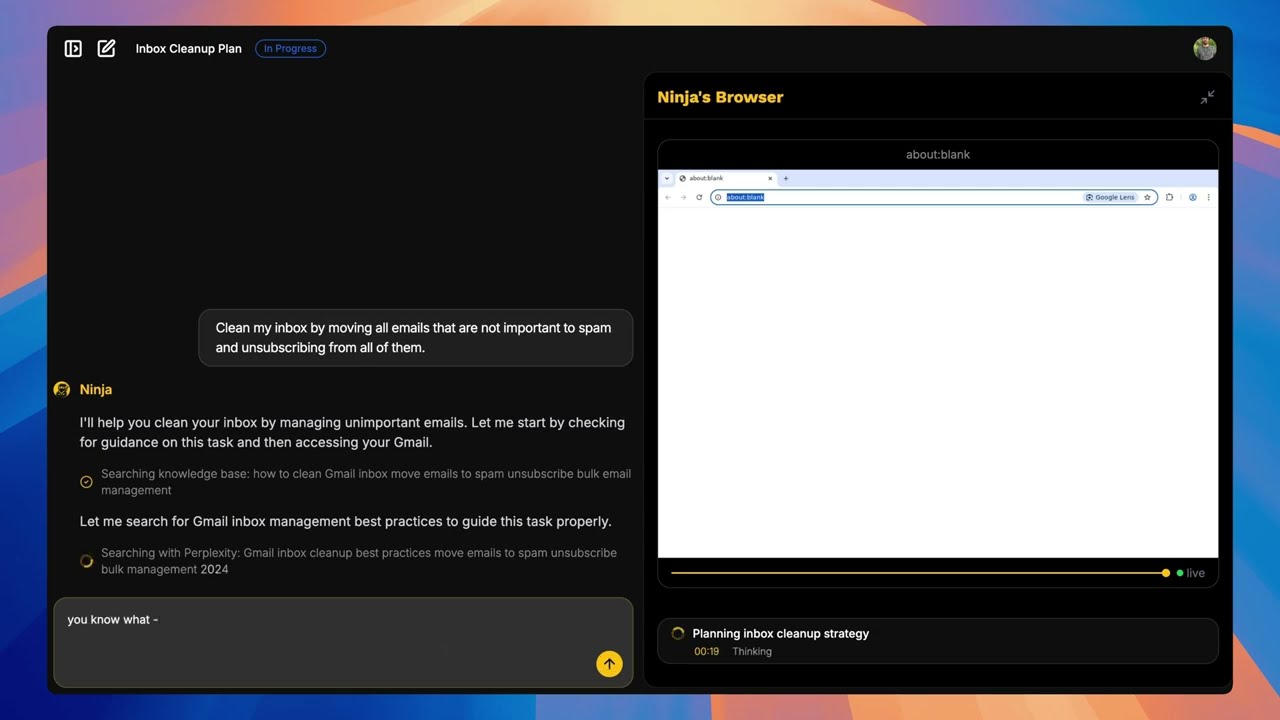Open the user profile avatar
1280x720 pixels.
[x=1205, y=48]
